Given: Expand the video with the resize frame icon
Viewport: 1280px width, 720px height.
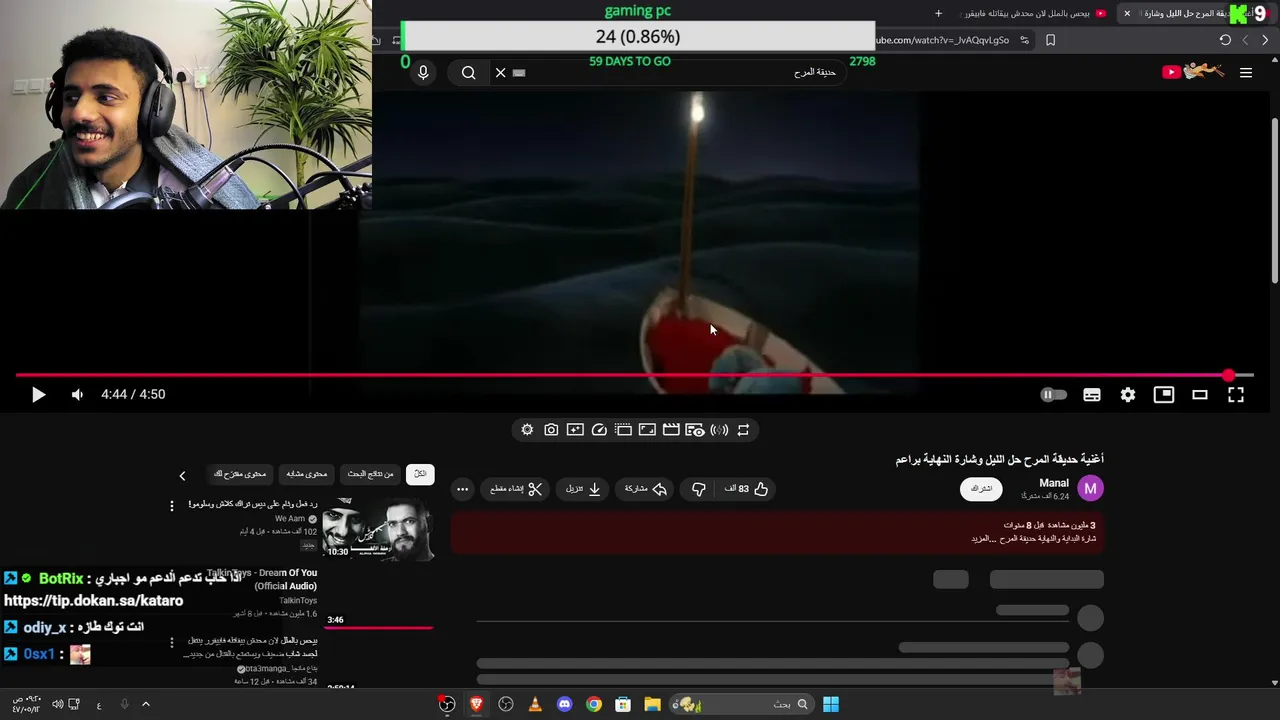Looking at the screenshot, I should tap(647, 430).
